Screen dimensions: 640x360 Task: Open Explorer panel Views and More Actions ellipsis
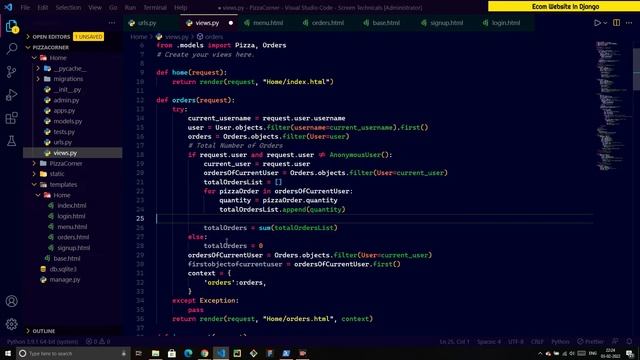pos(112,23)
